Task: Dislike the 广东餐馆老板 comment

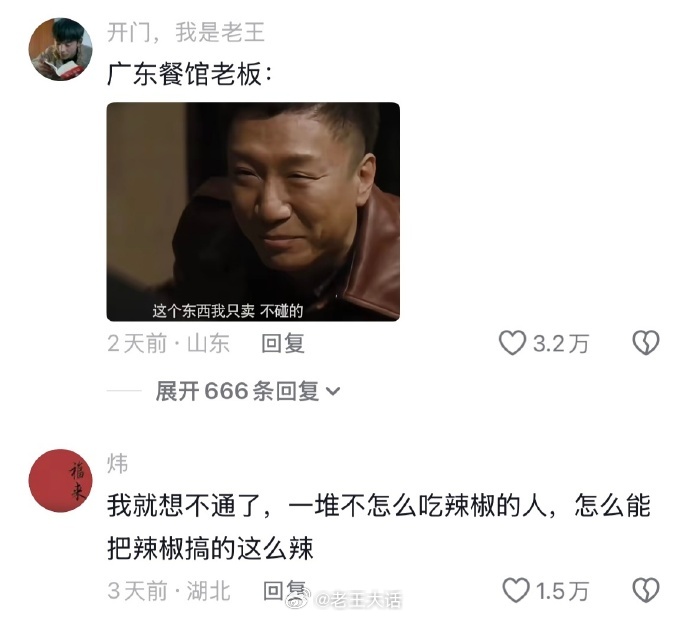Action: coord(646,343)
